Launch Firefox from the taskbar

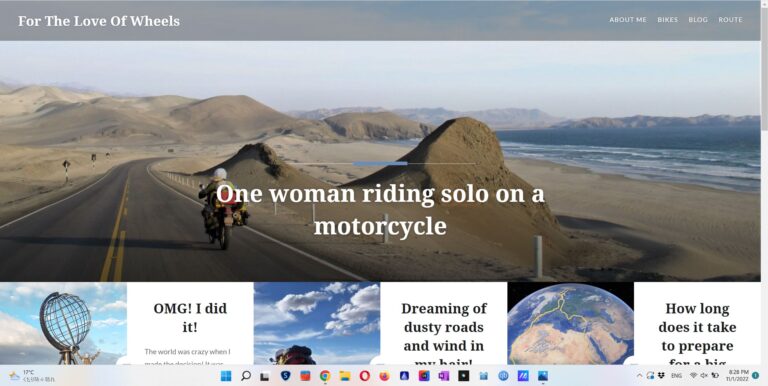click(x=384, y=376)
